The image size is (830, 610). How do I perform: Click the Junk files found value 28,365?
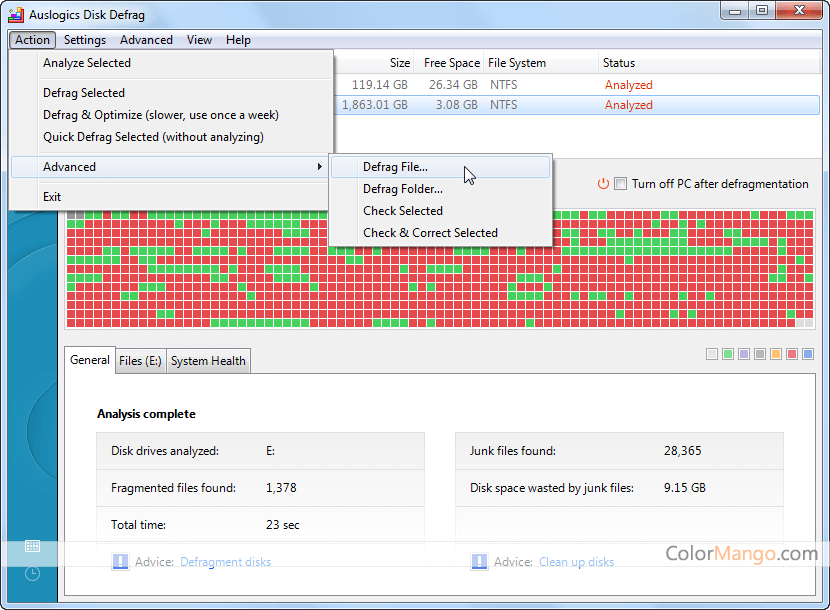point(682,451)
